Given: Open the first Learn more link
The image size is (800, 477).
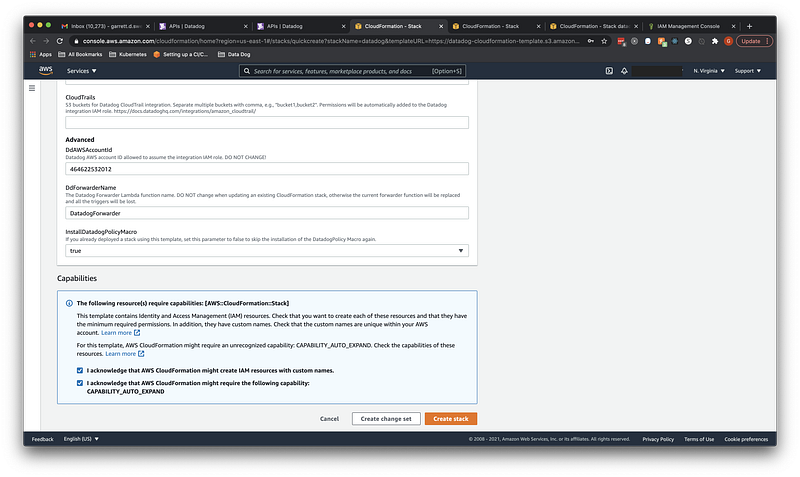Looking at the screenshot, I should pos(120,333).
